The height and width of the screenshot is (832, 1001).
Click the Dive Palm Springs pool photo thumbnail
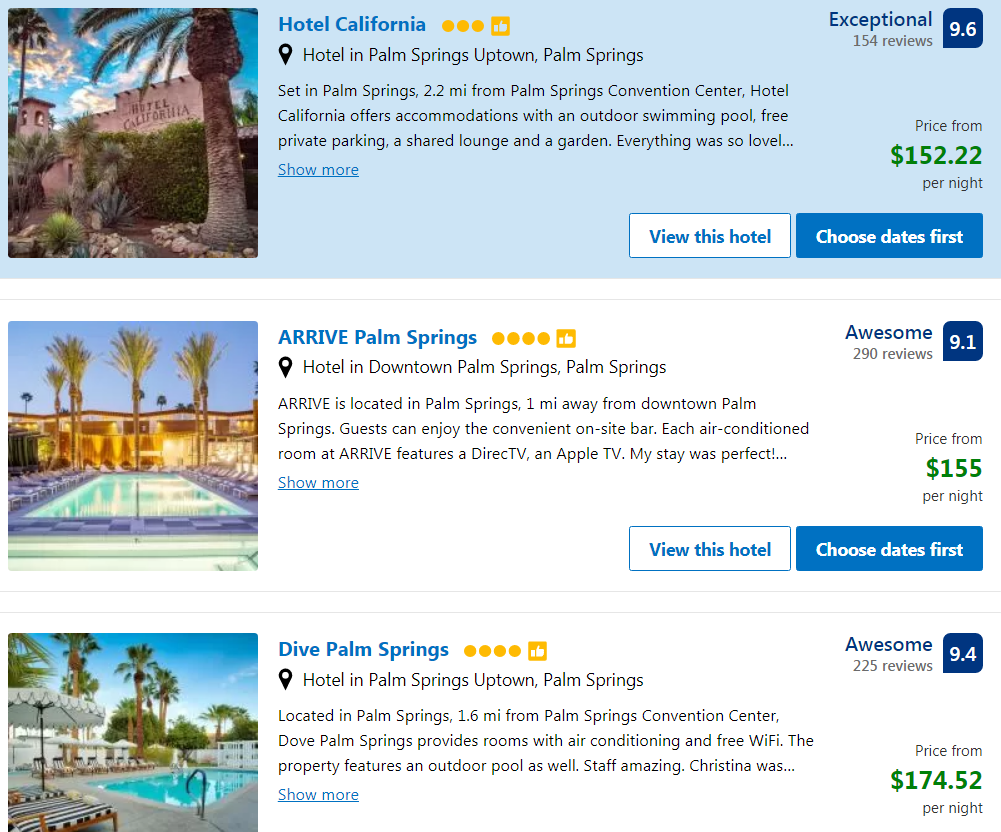tap(132, 732)
